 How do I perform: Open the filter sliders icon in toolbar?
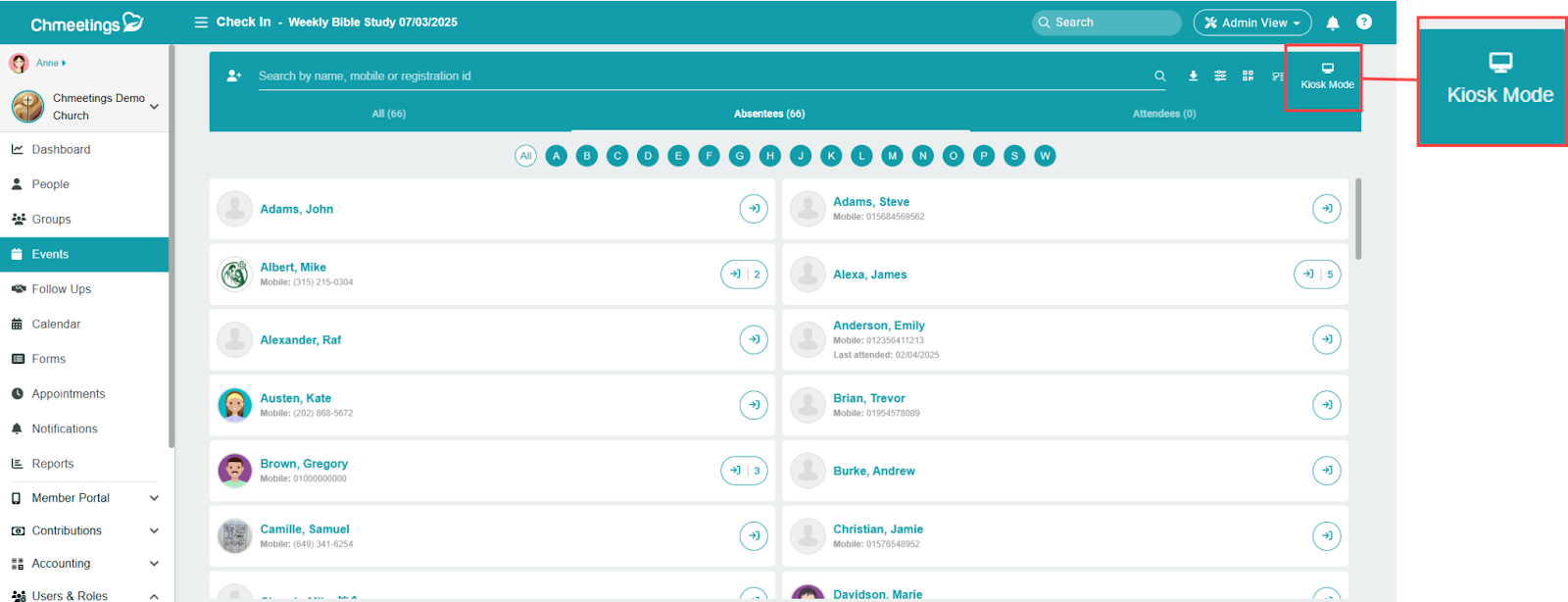(x=1220, y=75)
